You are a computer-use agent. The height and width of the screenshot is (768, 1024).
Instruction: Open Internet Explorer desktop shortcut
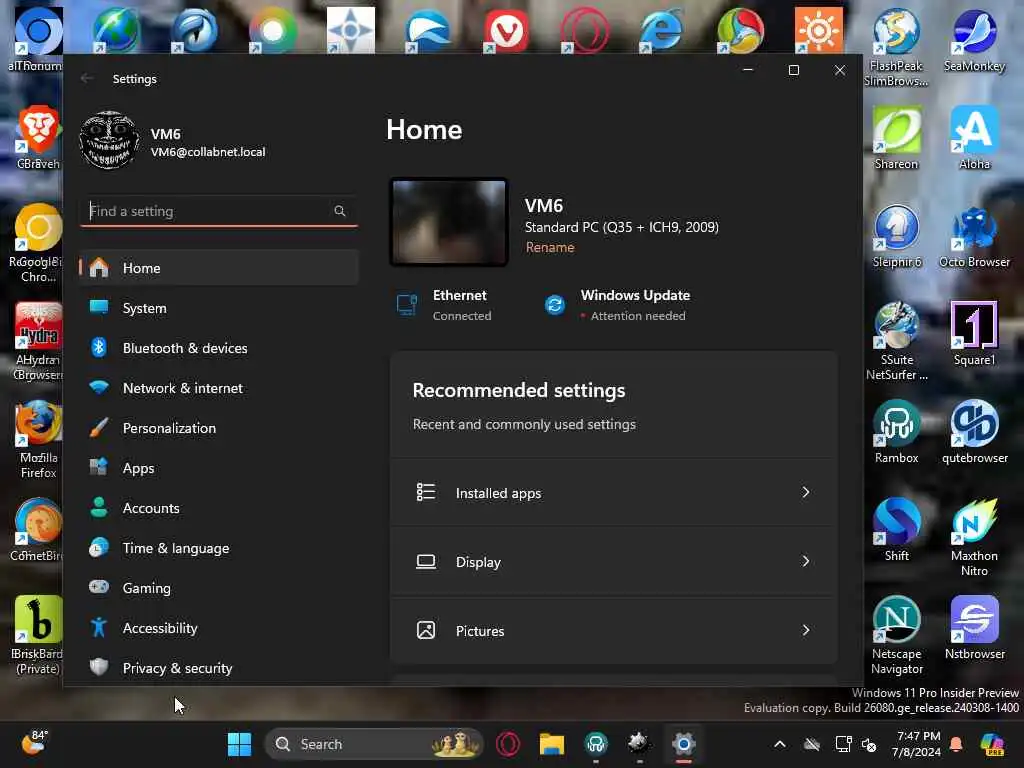point(662,30)
